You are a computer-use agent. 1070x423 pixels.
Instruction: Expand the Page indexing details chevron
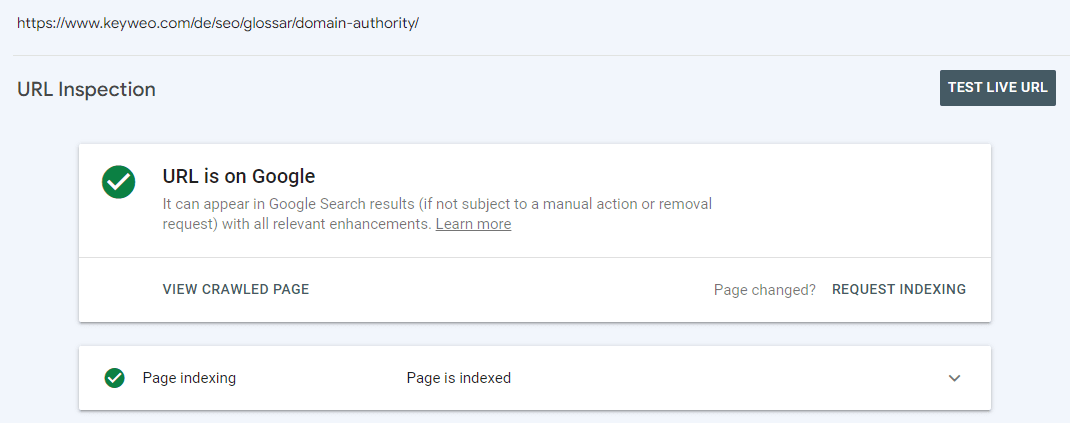pyautogui.click(x=955, y=378)
